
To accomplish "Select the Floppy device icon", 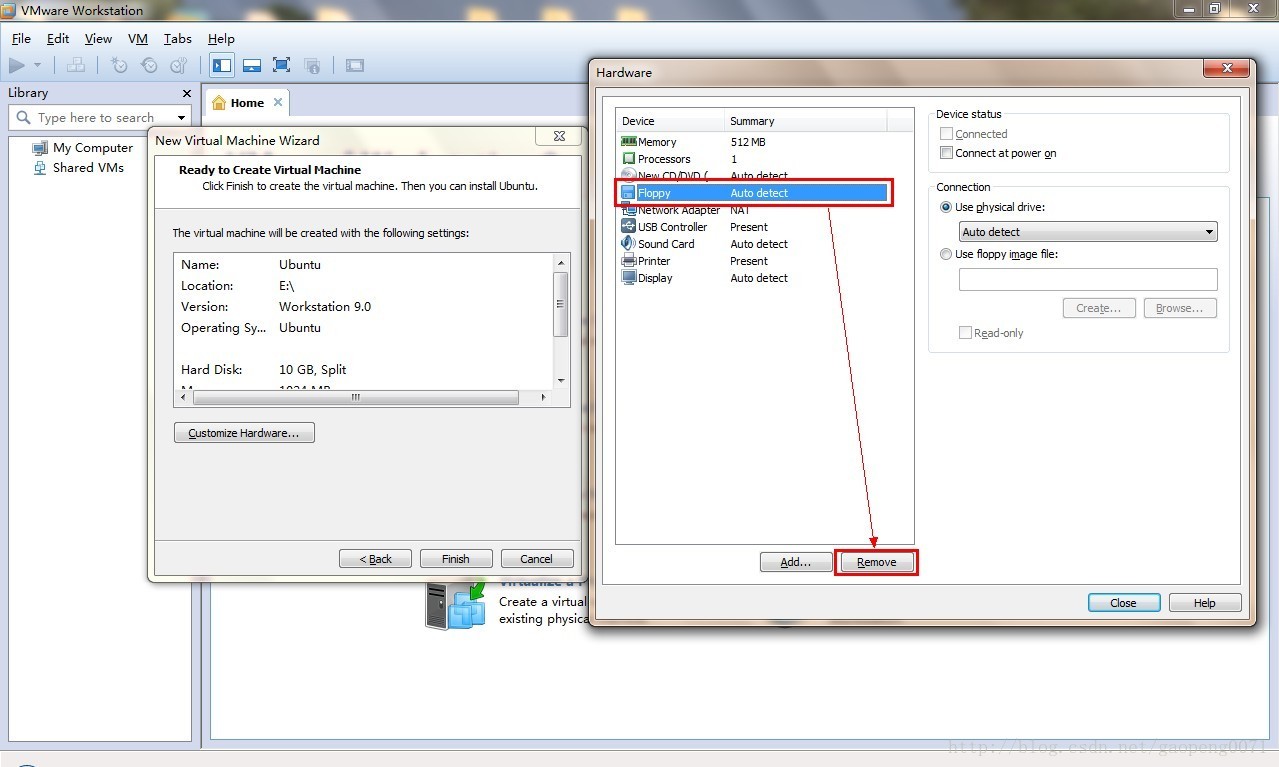I will click(629, 193).
